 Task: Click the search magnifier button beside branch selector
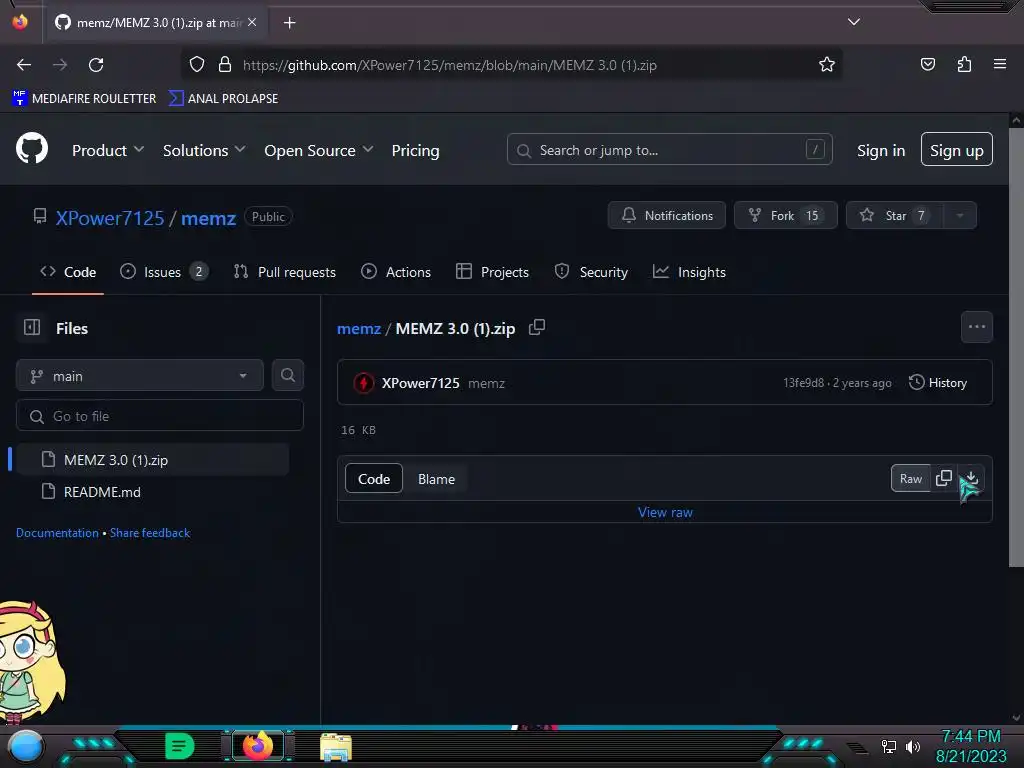pyautogui.click(x=287, y=376)
